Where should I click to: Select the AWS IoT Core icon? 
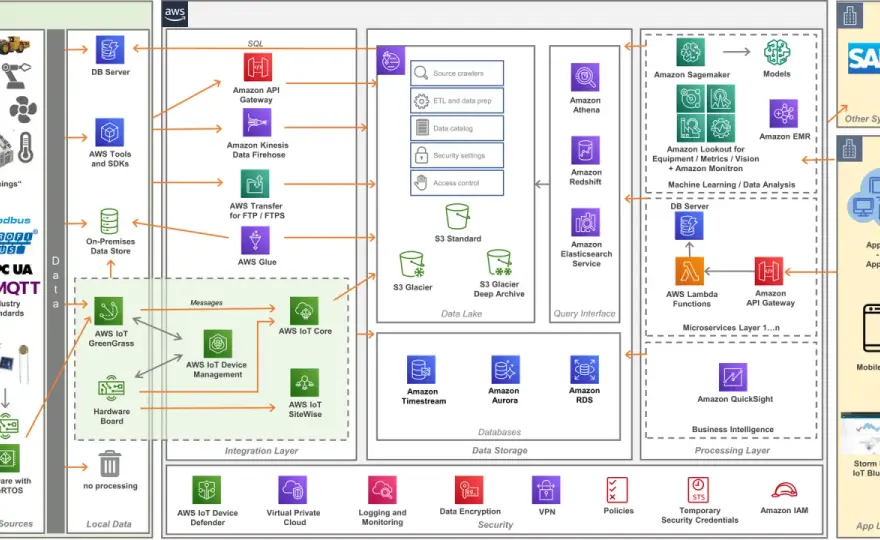(304, 311)
